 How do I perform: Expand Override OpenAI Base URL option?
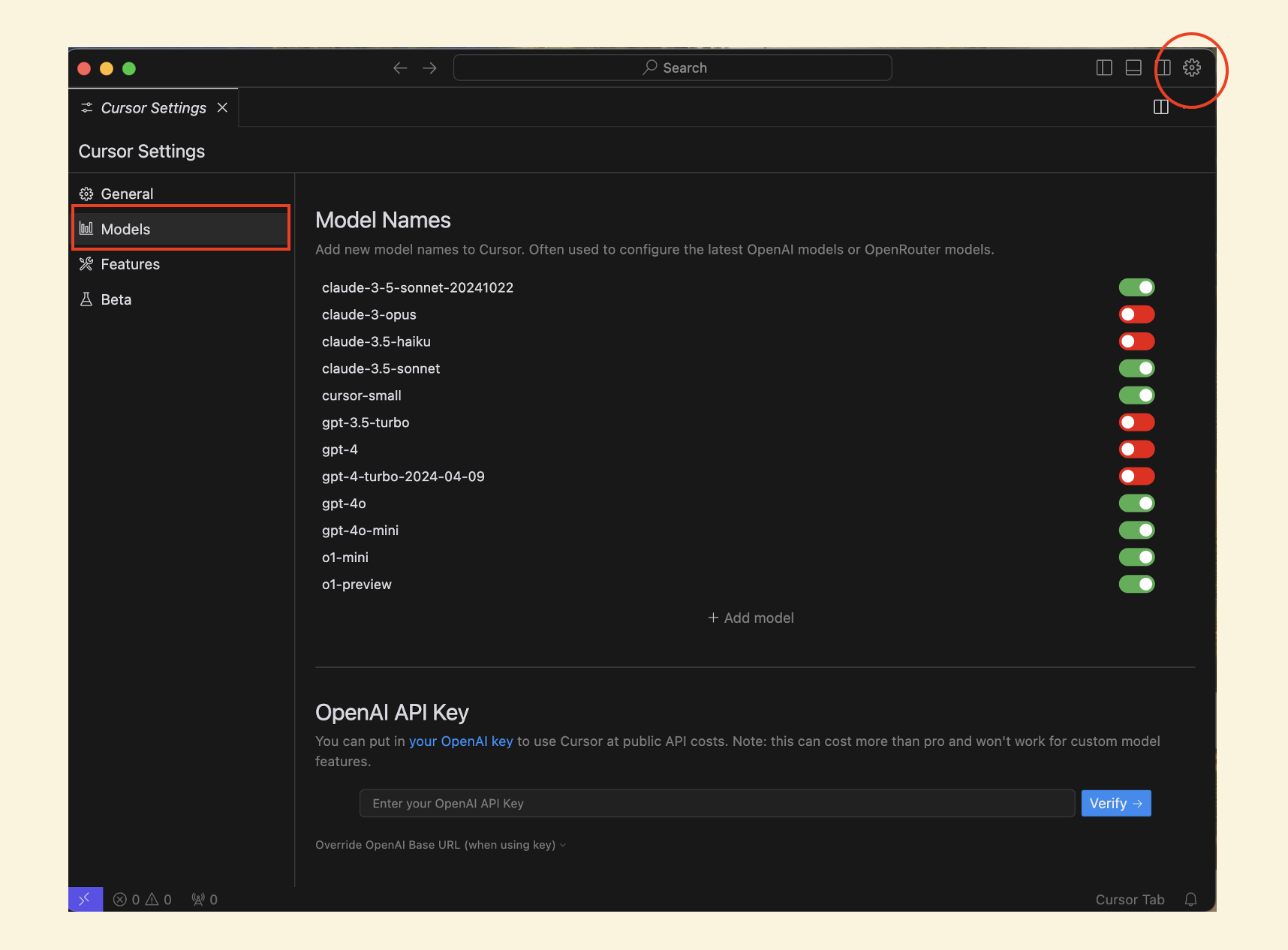tap(441, 845)
